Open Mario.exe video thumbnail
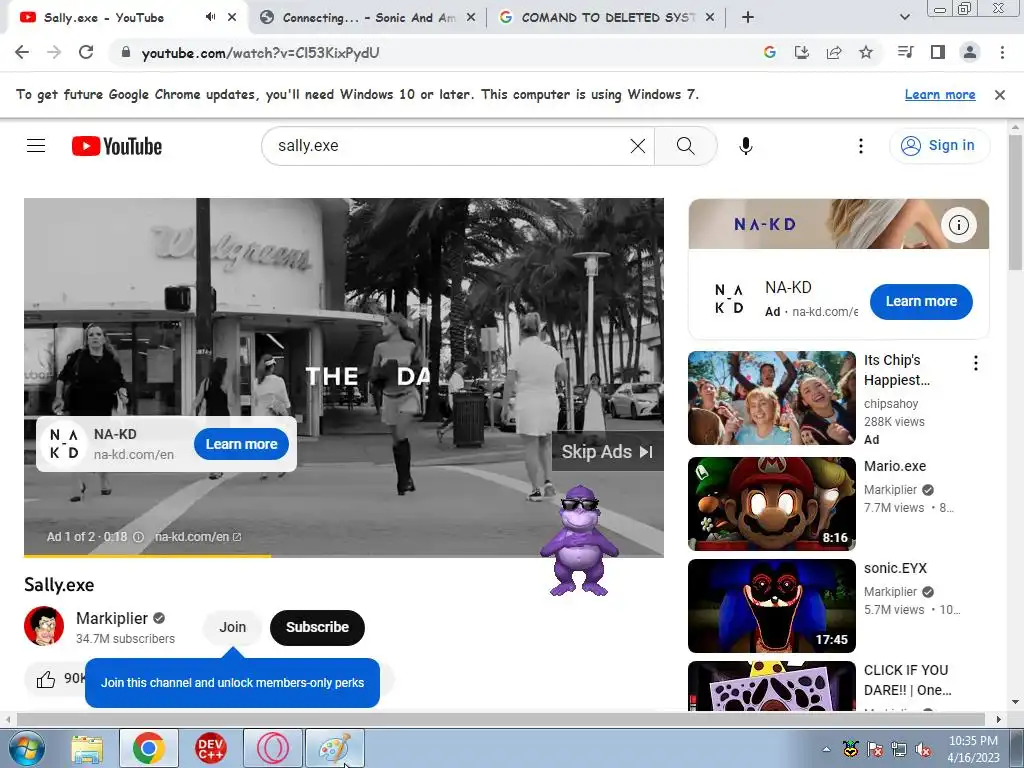1024x768 pixels. point(771,504)
